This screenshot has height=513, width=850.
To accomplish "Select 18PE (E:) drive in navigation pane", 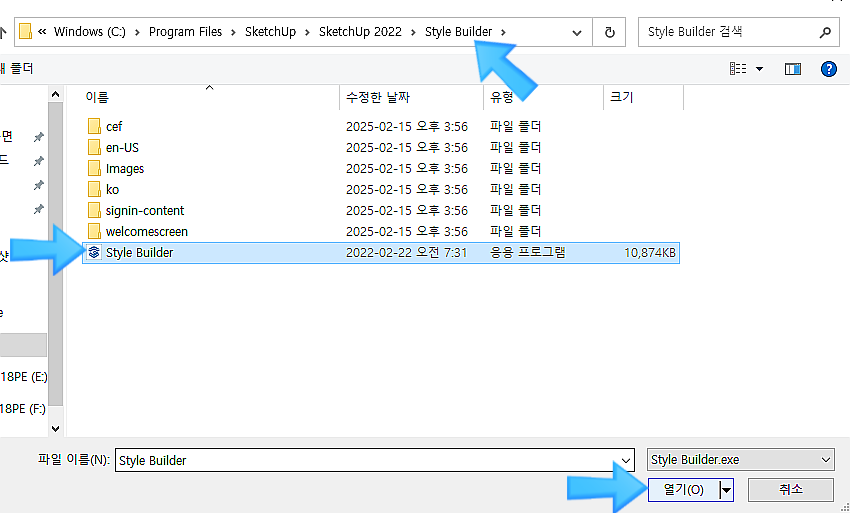I will point(23,377).
